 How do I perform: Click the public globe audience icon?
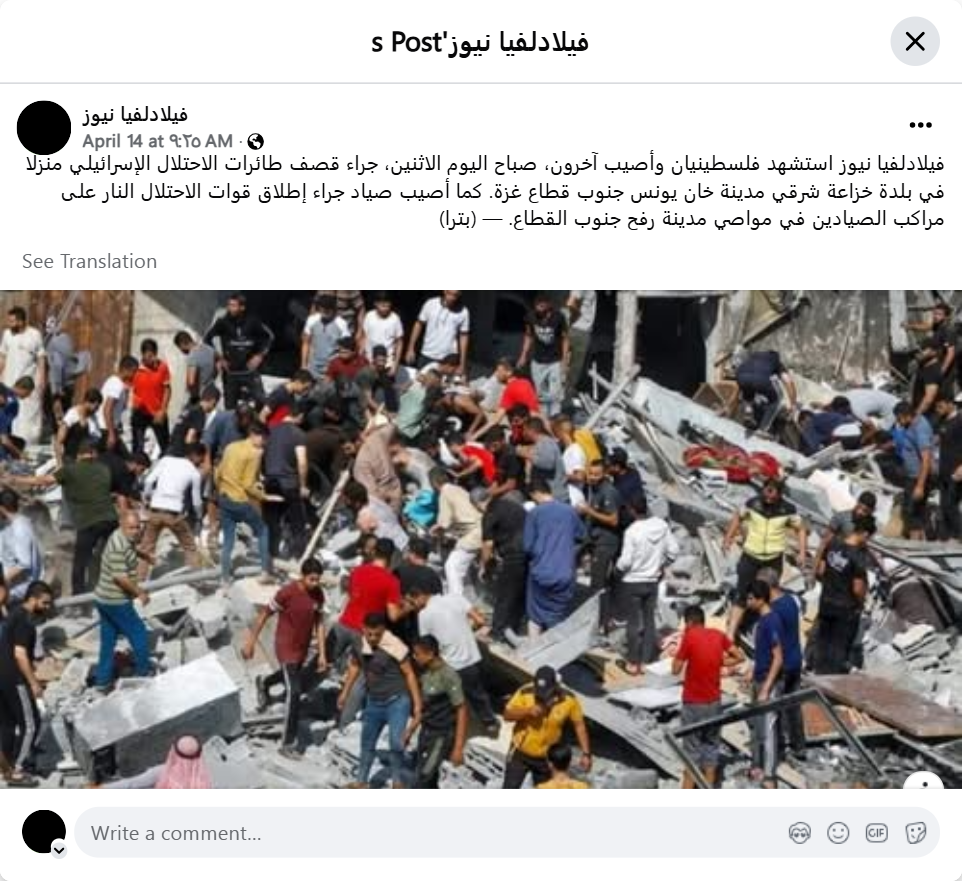[x=255, y=142]
